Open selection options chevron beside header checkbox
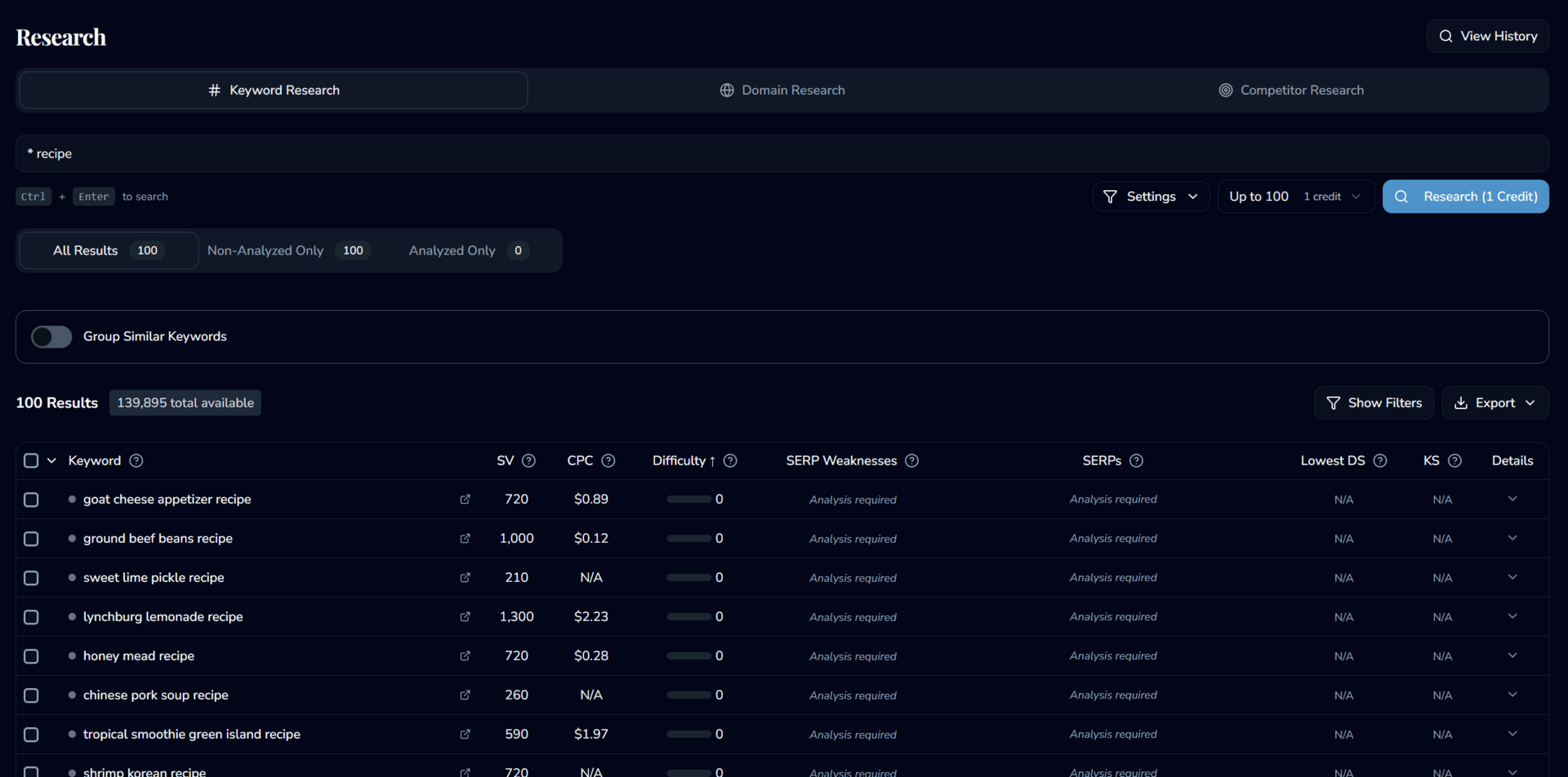This screenshot has width=1568, height=777. tap(51, 460)
